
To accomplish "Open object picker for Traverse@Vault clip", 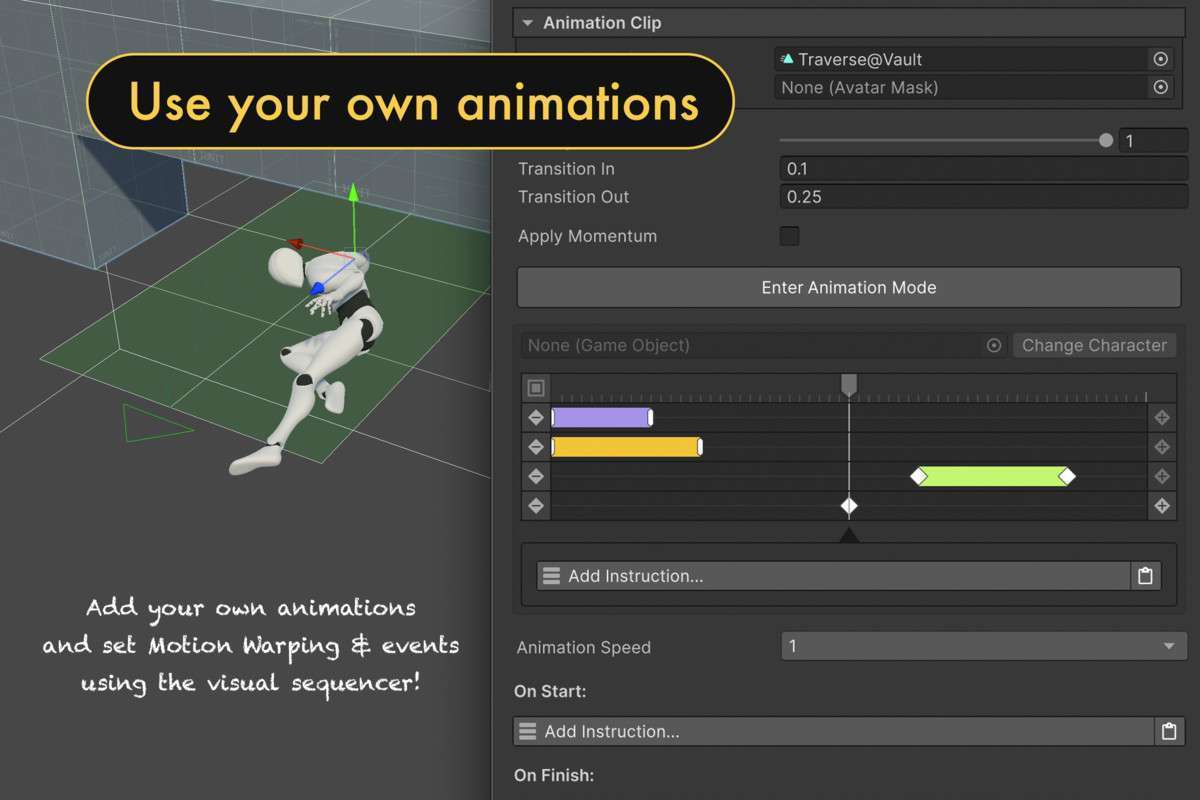I will click(x=1160, y=59).
